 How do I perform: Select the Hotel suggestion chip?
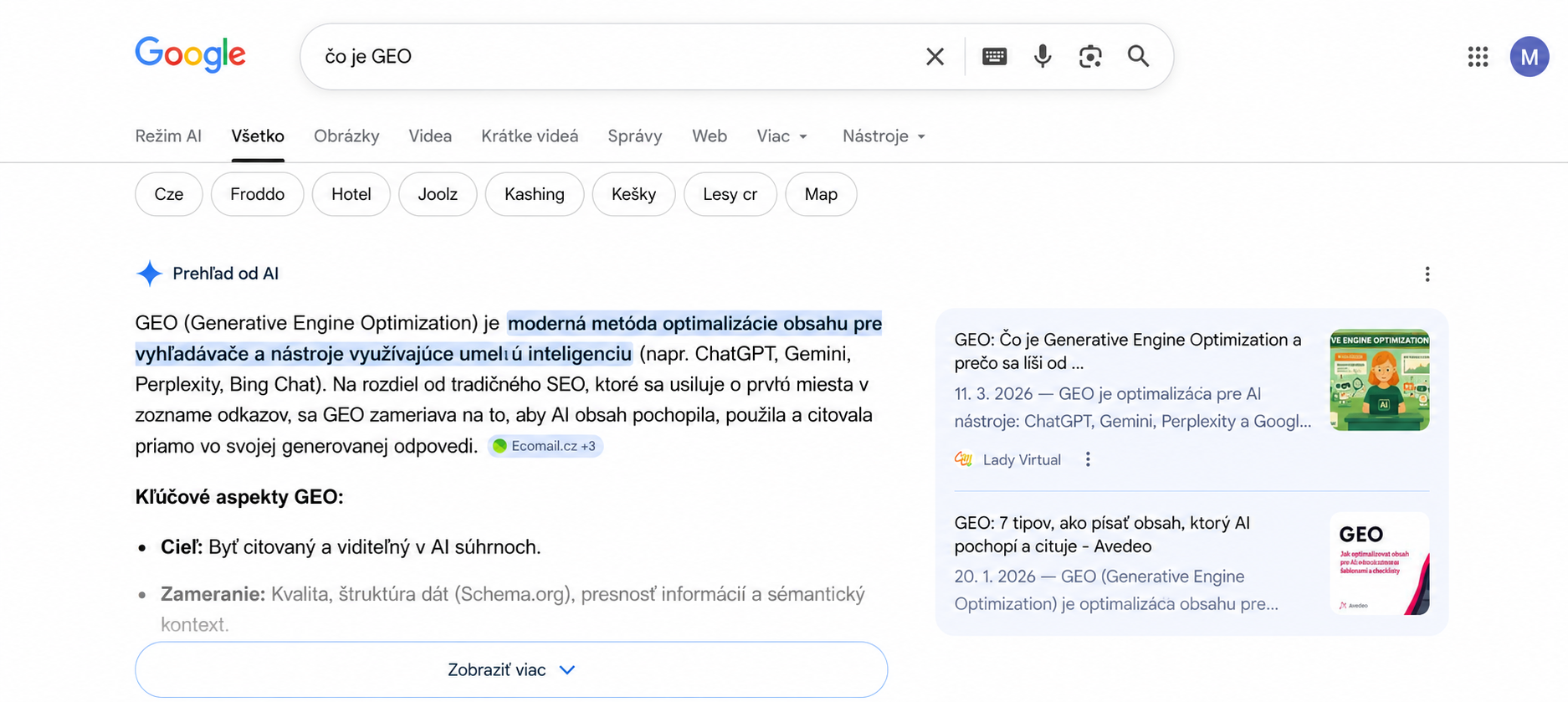[351, 194]
